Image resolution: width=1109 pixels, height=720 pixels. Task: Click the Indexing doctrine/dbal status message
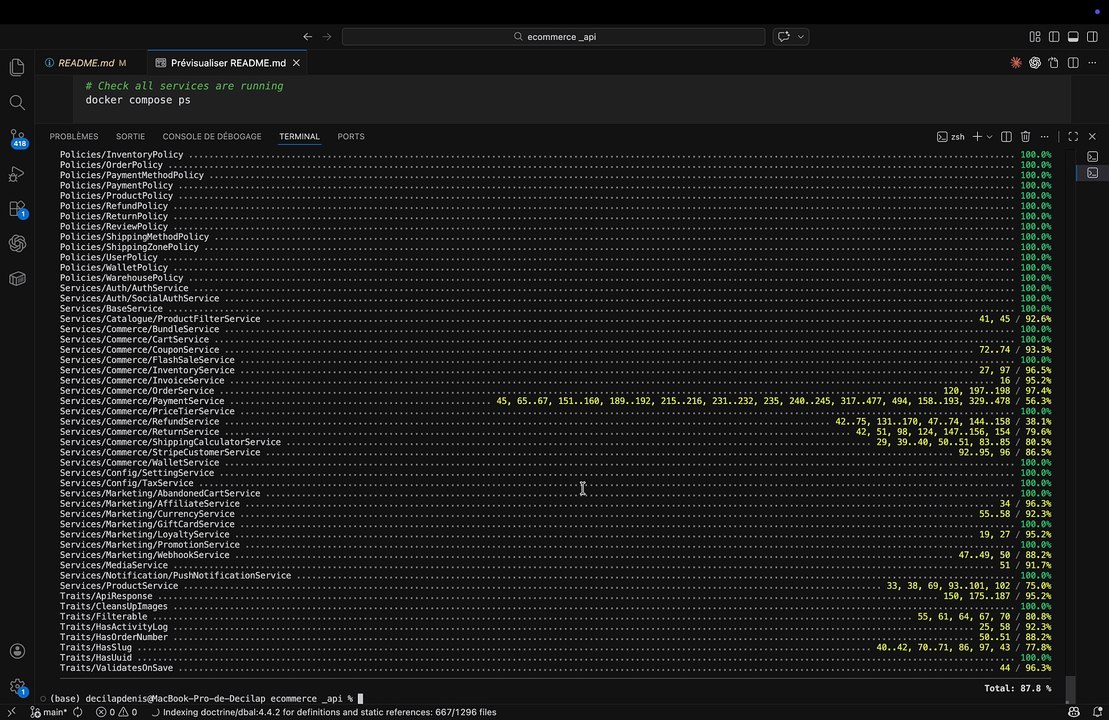324,712
